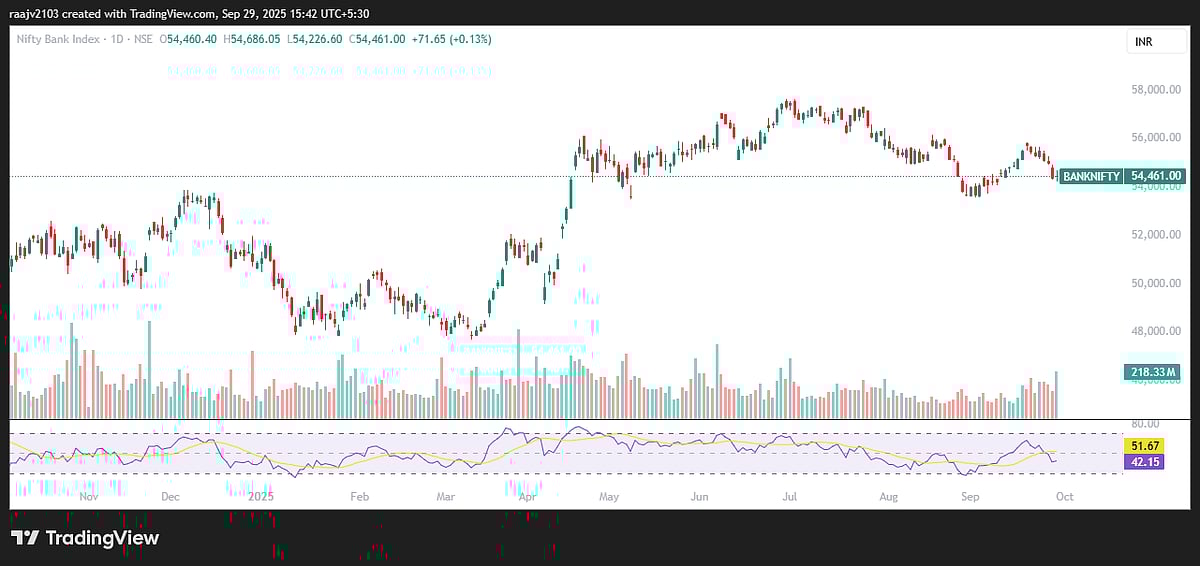Click the 50,000.00 price axis label
Viewport: 1200px width, 566px height.
(x=1155, y=283)
